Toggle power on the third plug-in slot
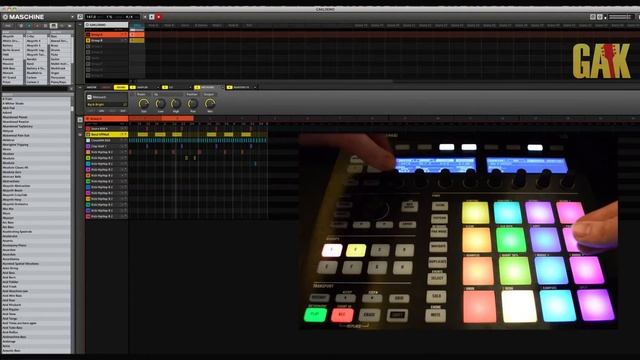This screenshot has height=360, width=640. click(x=197, y=87)
